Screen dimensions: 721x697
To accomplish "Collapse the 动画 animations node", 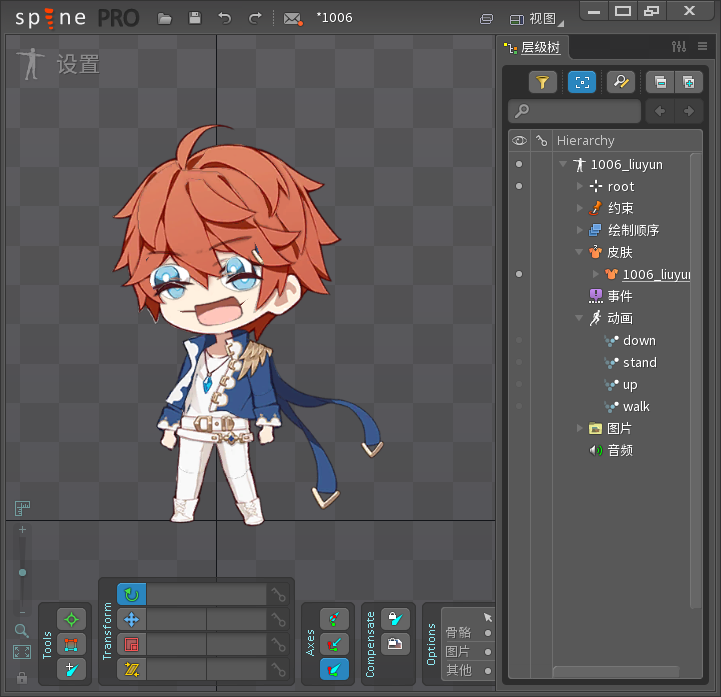I will pyautogui.click(x=579, y=318).
